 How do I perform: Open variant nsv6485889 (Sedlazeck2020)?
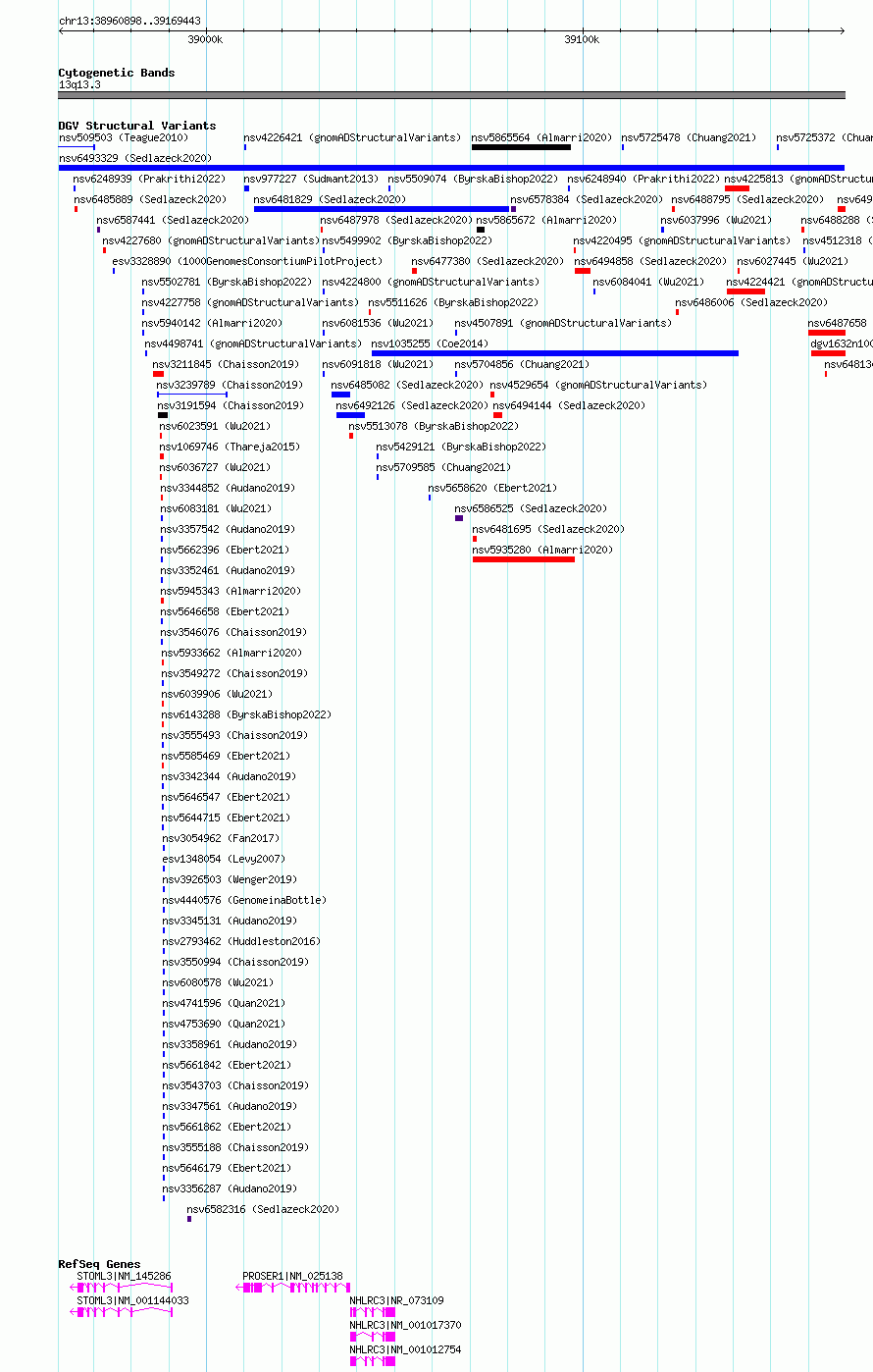[x=150, y=200]
